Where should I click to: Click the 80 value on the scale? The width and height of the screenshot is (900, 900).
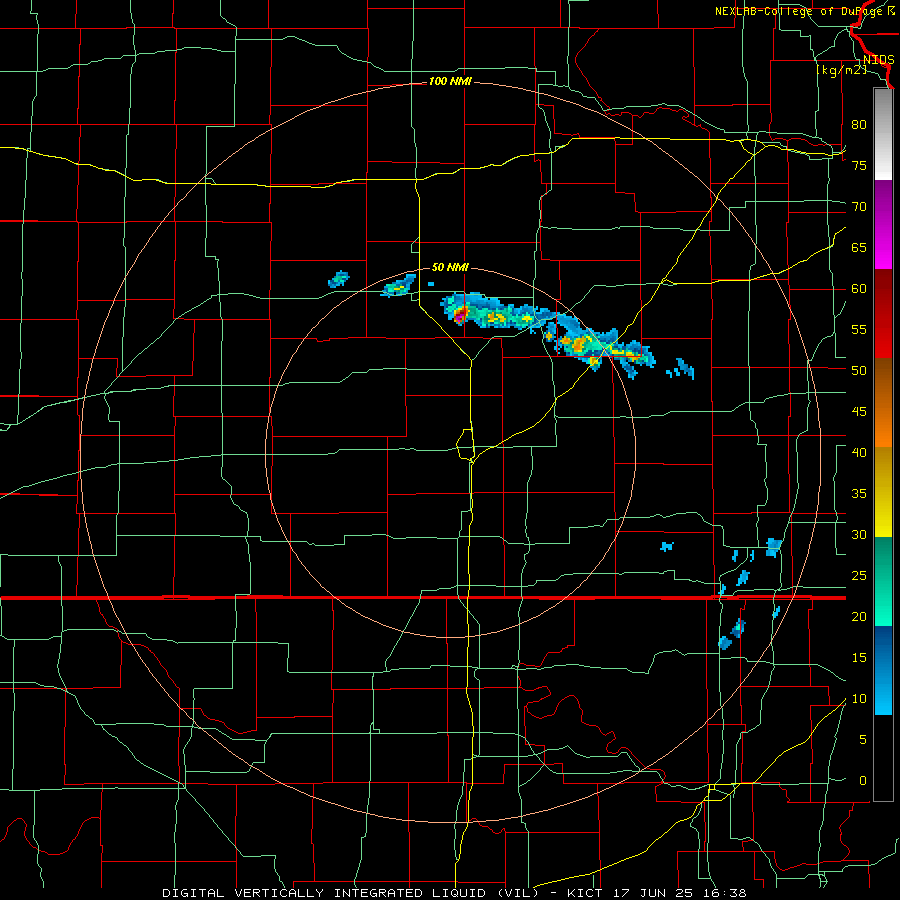859,125
